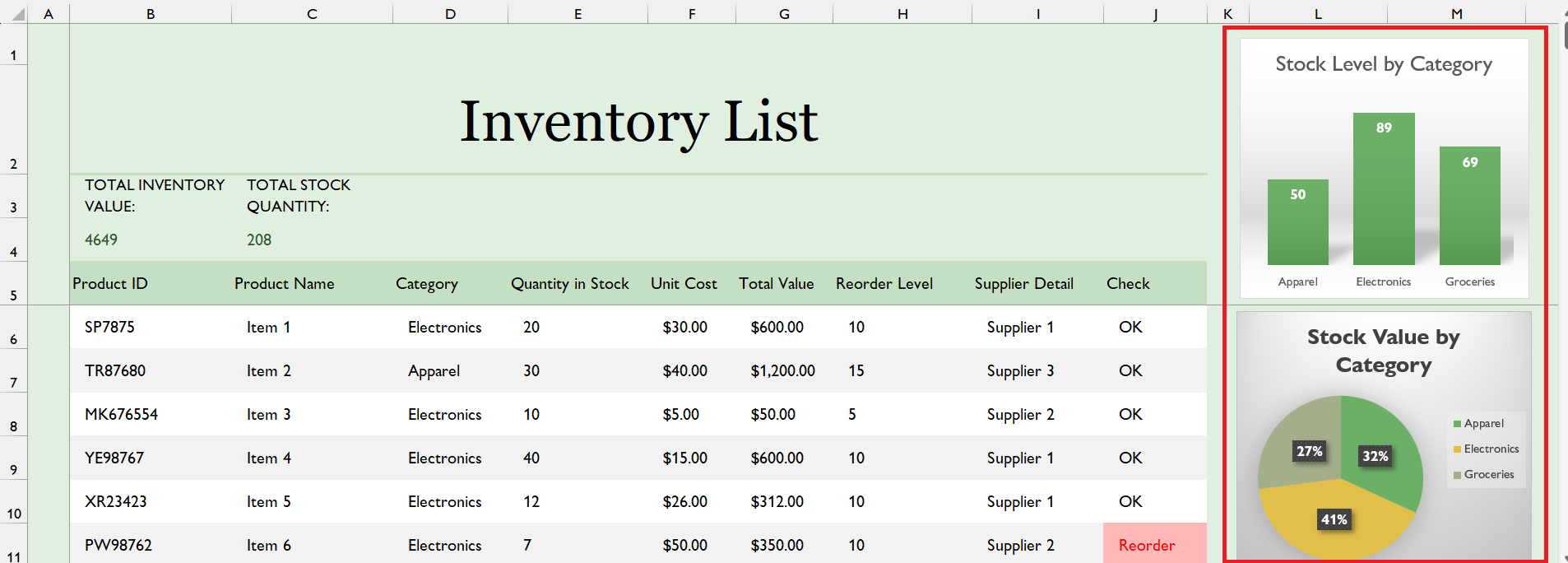Image resolution: width=1568 pixels, height=563 pixels.
Task: Select column L header
Action: [1318, 14]
